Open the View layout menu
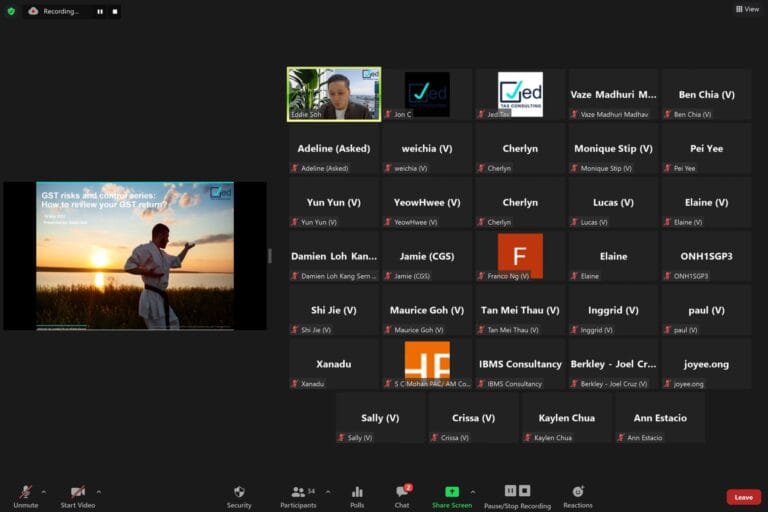The image size is (768, 512). click(x=747, y=9)
